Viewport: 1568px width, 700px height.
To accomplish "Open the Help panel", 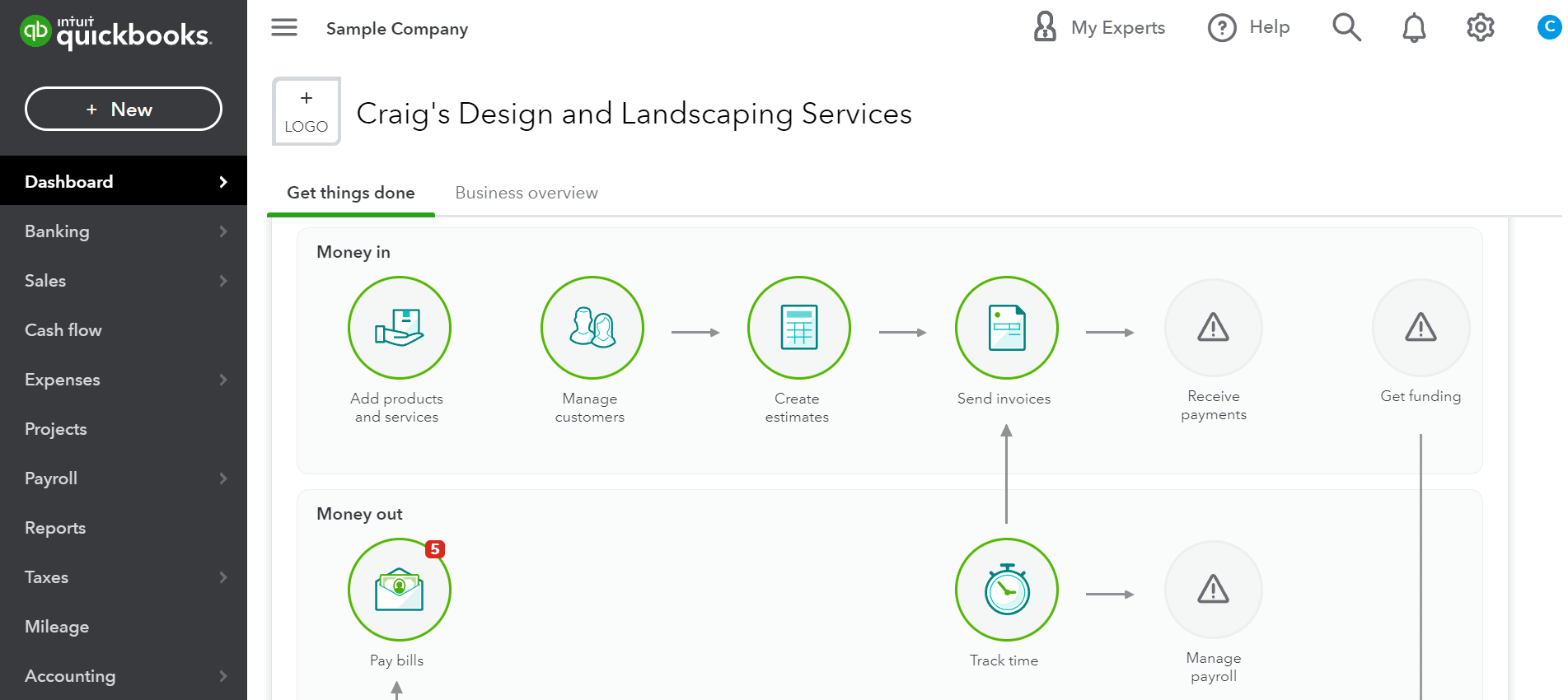I will 1248,27.
